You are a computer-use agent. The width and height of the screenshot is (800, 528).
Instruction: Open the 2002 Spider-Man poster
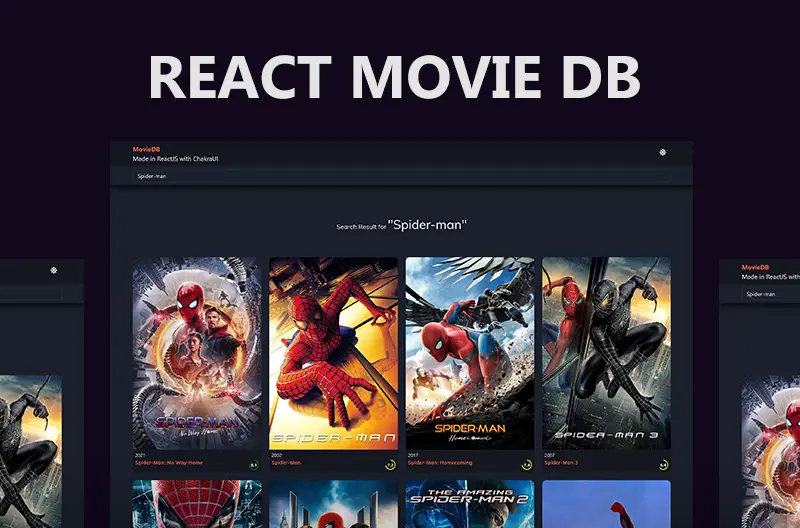pyautogui.click(x=333, y=353)
